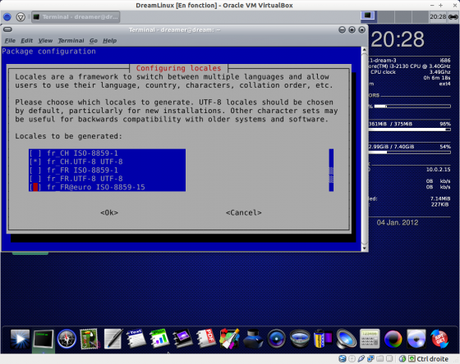
Task: Open the terminal Edit menu
Action: (x=27, y=41)
